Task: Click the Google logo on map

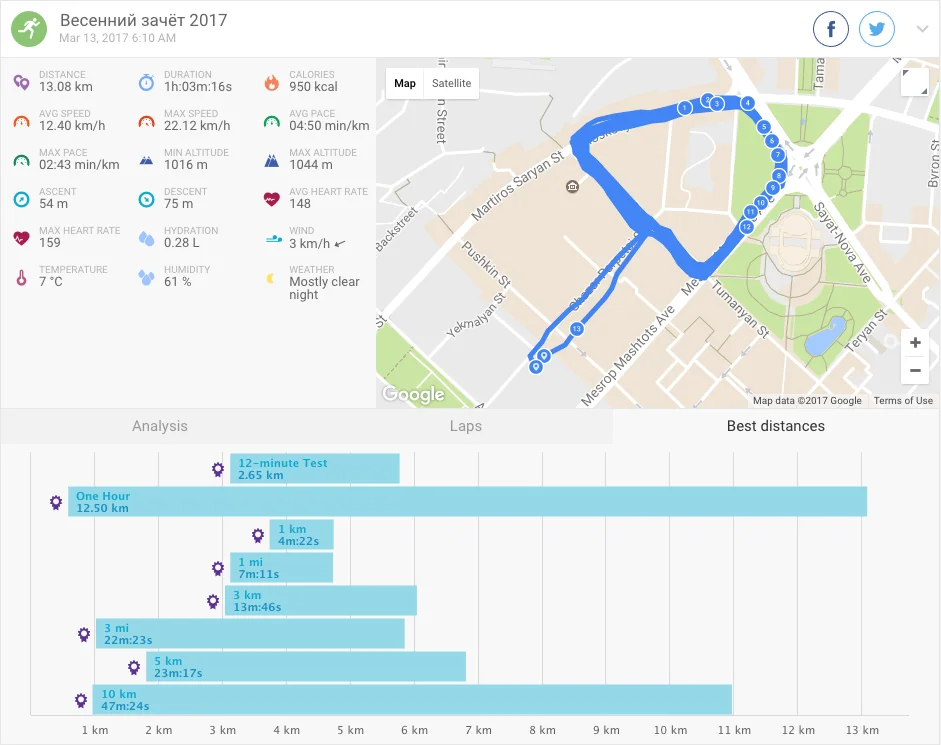Action: pos(413,394)
